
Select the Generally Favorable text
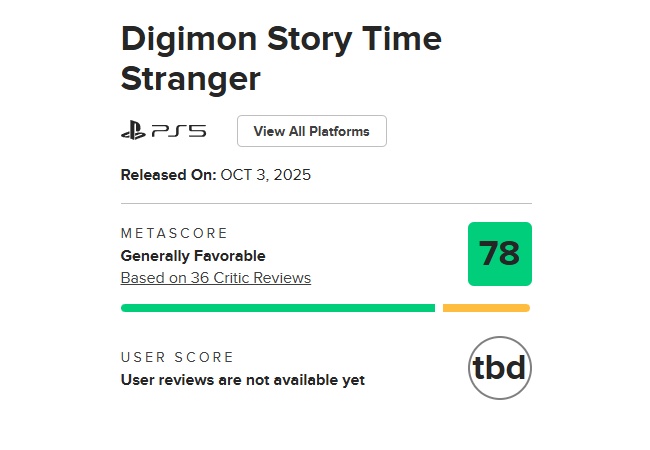193,256
